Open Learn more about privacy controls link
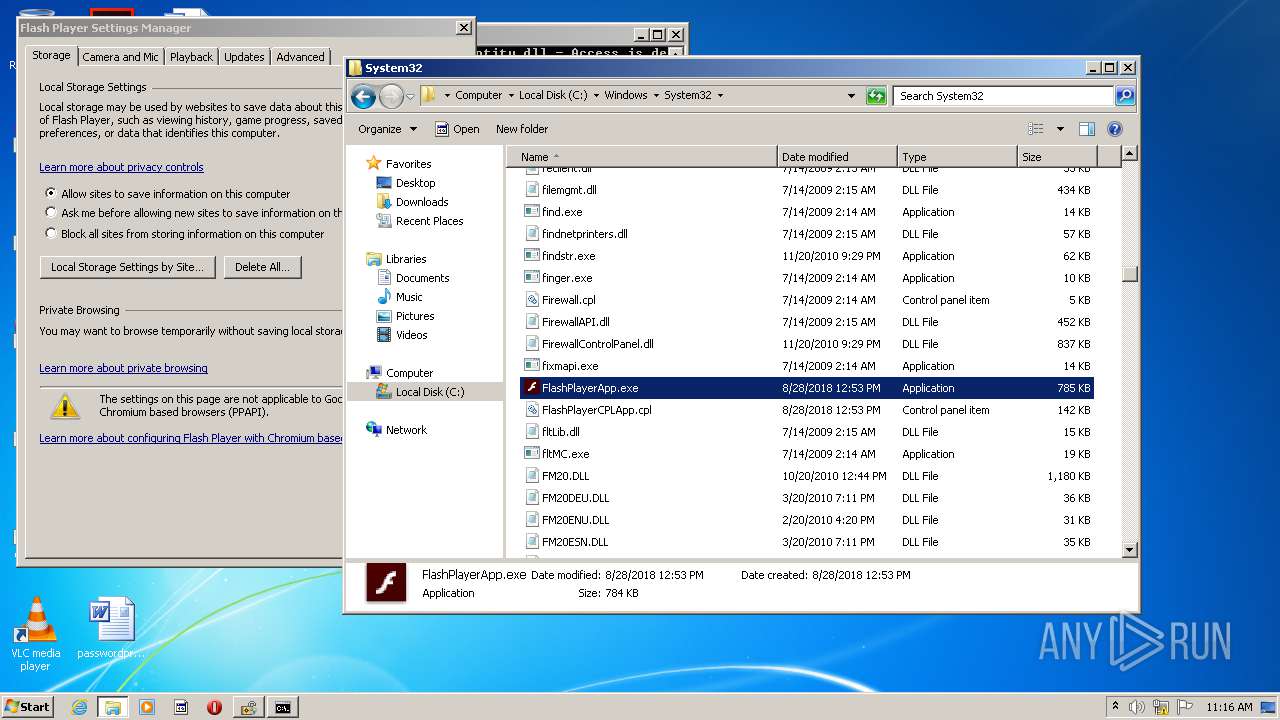Screen dimensions: 1280x720 pyautogui.click(x=121, y=167)
